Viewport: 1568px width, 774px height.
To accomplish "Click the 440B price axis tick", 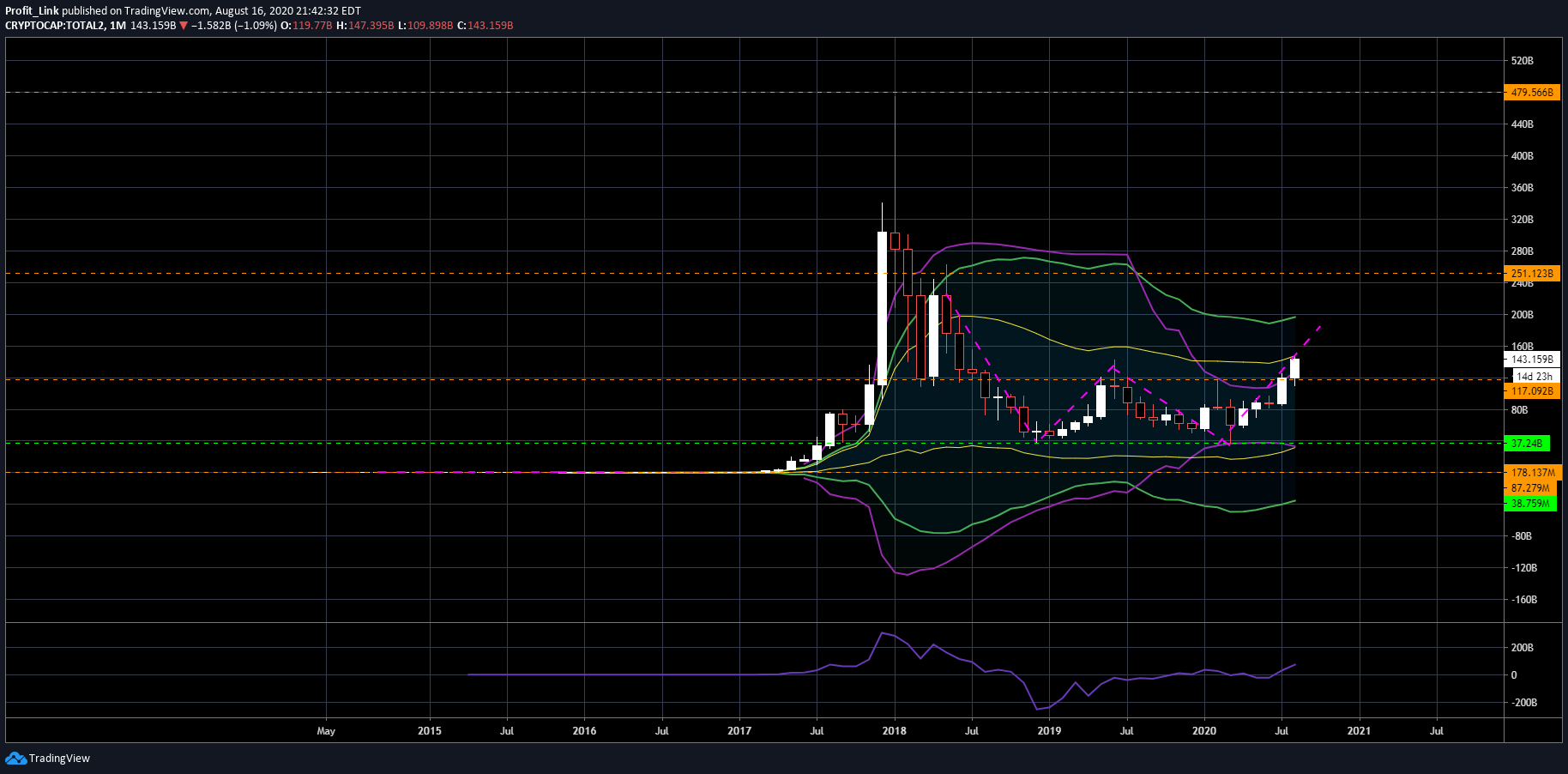I will coord(1523,124).
